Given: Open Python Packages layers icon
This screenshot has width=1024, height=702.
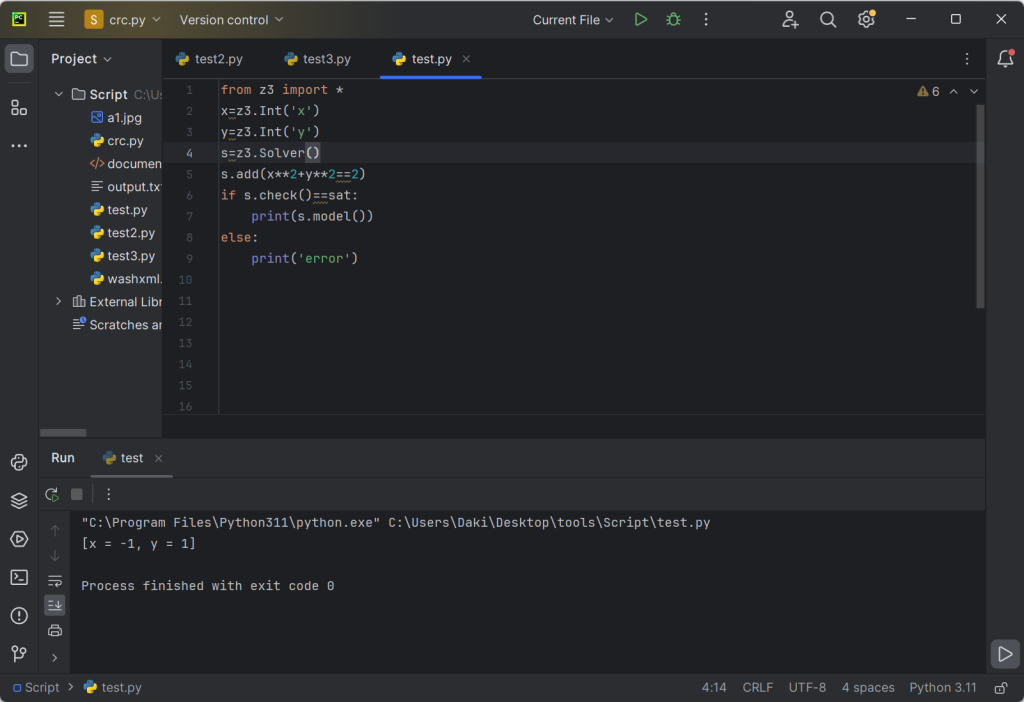Looking at the screenshot, I should point(19,500).
